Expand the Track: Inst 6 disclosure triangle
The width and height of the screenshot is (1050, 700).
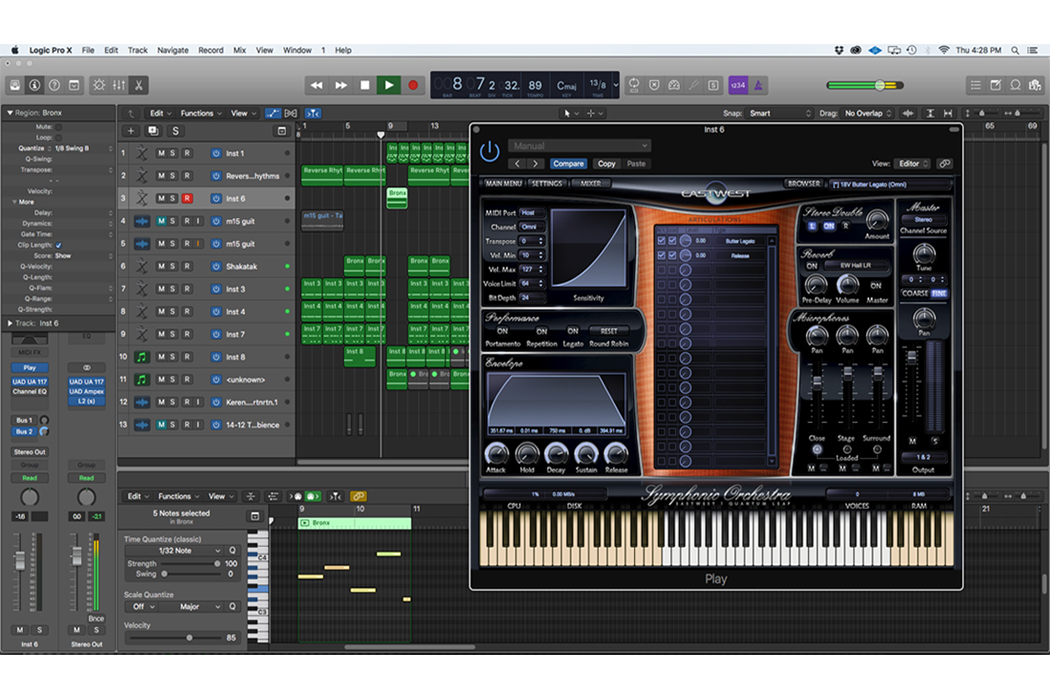(x=9, y=323)
